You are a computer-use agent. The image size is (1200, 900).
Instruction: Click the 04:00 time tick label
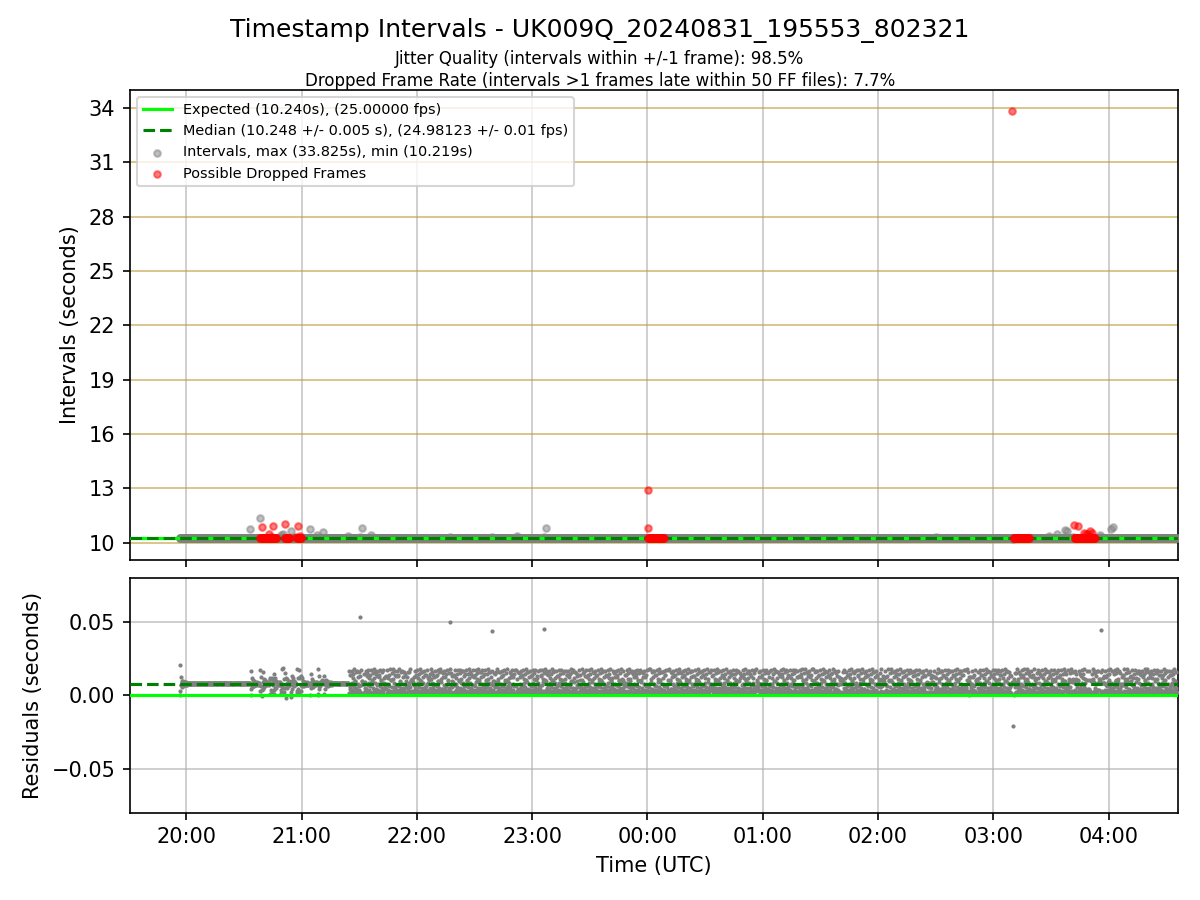click(1109, 835)
